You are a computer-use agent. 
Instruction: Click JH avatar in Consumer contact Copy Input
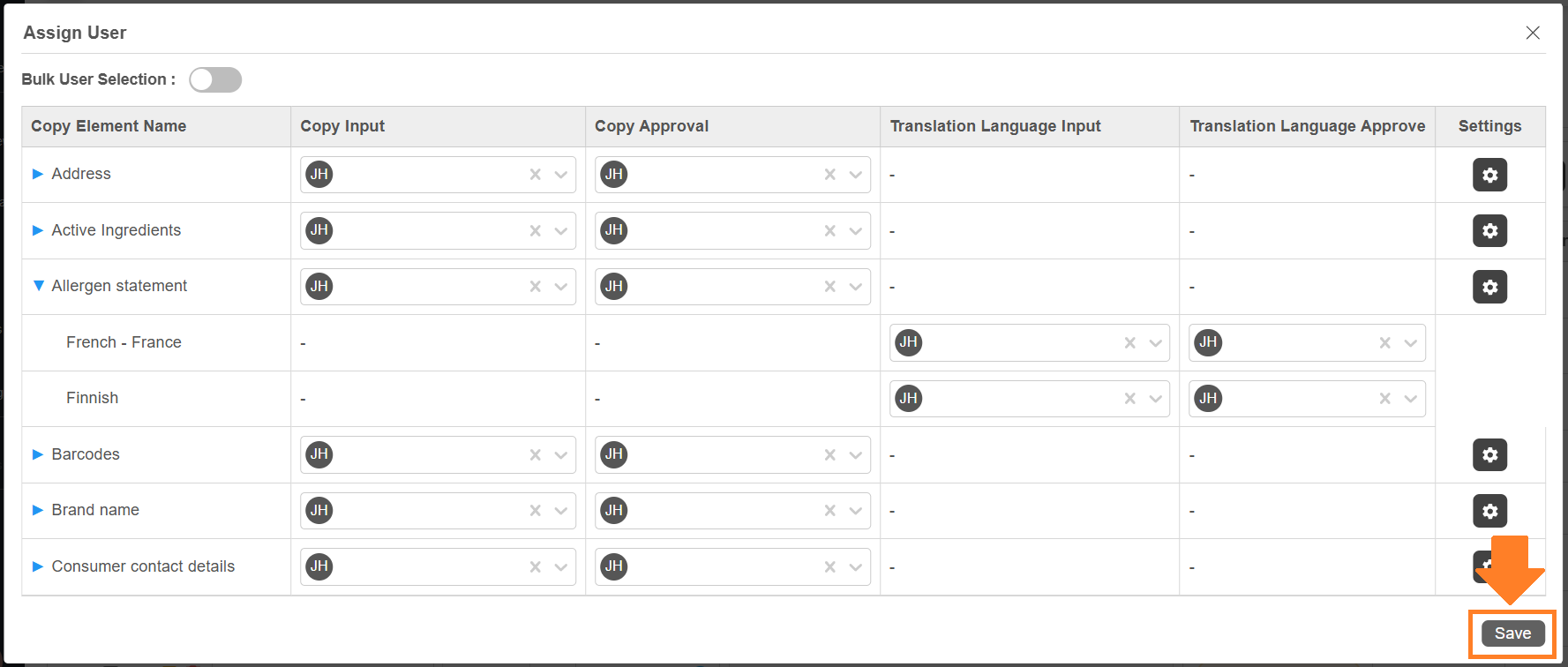coord(319,566)
